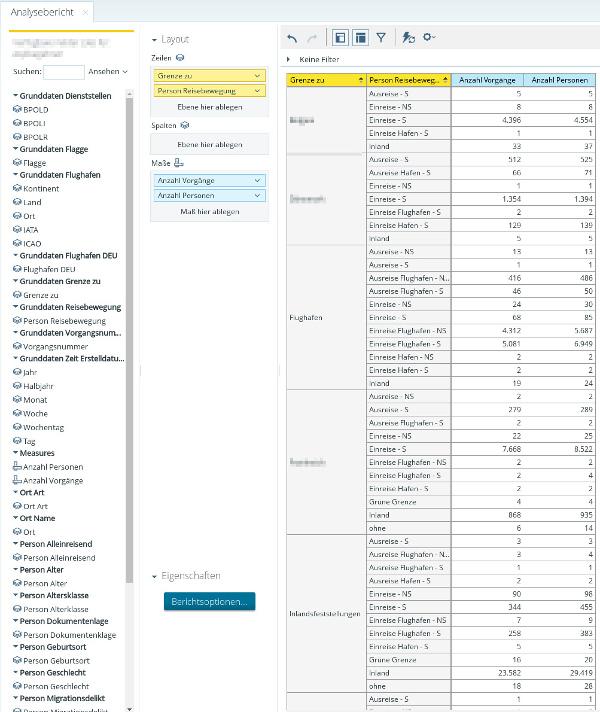Image resolution: width=600 pixels, height=712 pixels.
Task: Collapse Grunddaten Grenze zu tree group
Action: click(15, 281)
